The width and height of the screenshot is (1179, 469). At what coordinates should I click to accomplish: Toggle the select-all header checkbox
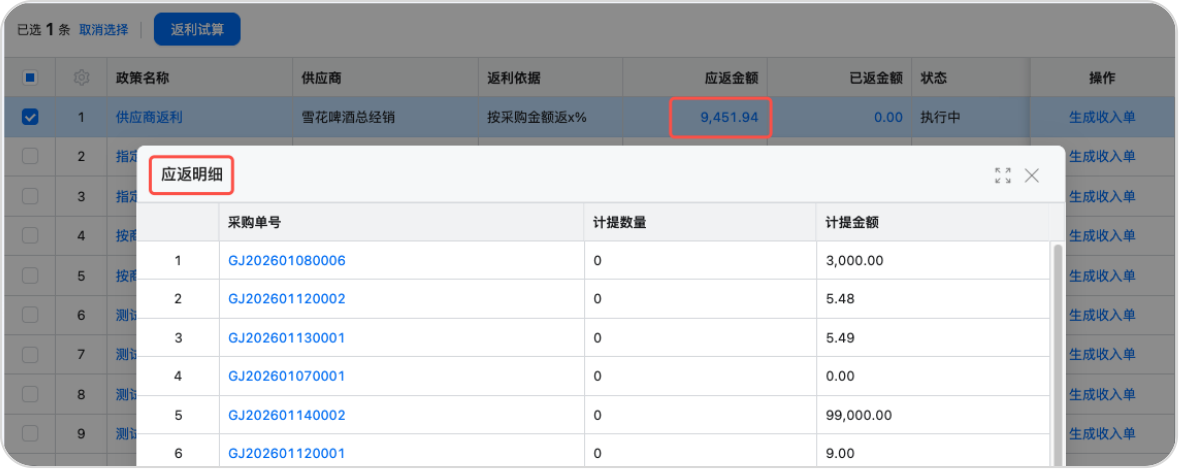tap(30, 77)
